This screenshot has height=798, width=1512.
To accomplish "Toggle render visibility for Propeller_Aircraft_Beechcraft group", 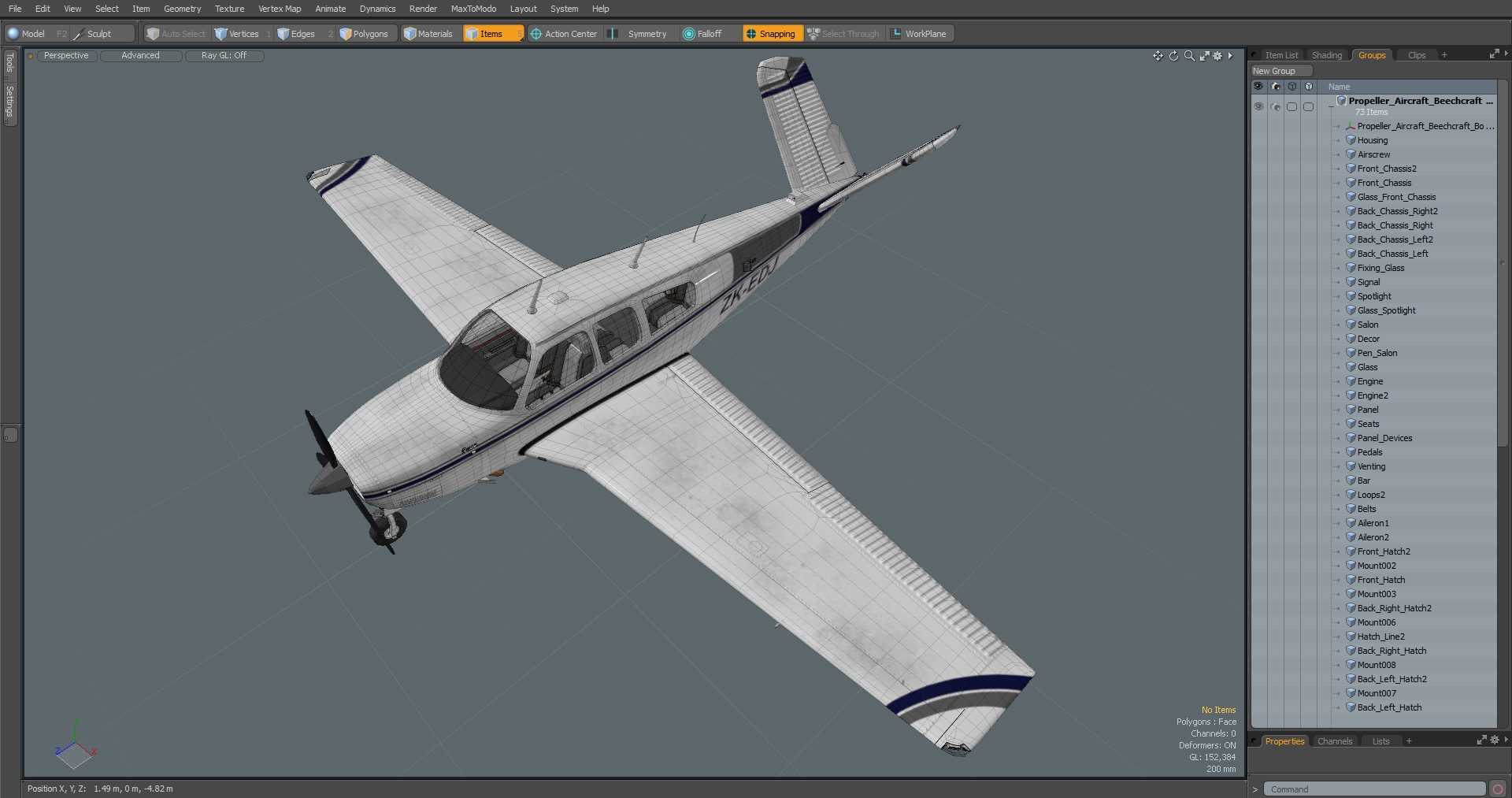I will click(1276, 107).
